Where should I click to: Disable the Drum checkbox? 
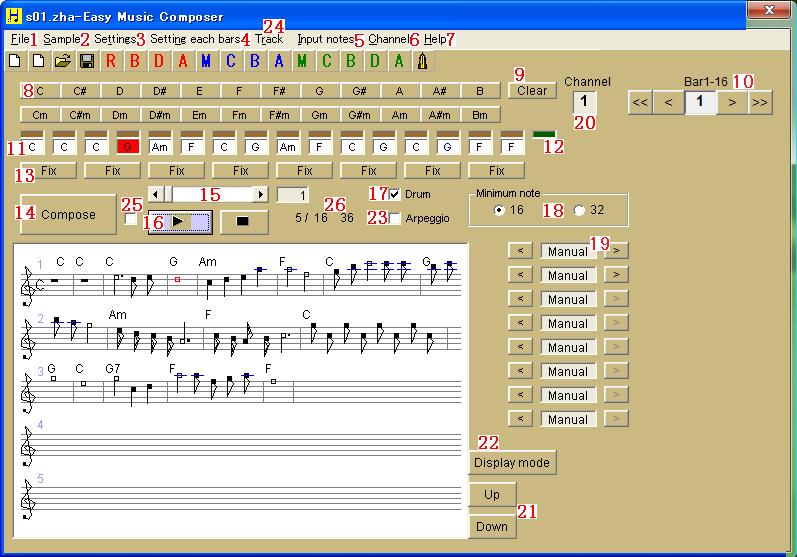point(396,194)
